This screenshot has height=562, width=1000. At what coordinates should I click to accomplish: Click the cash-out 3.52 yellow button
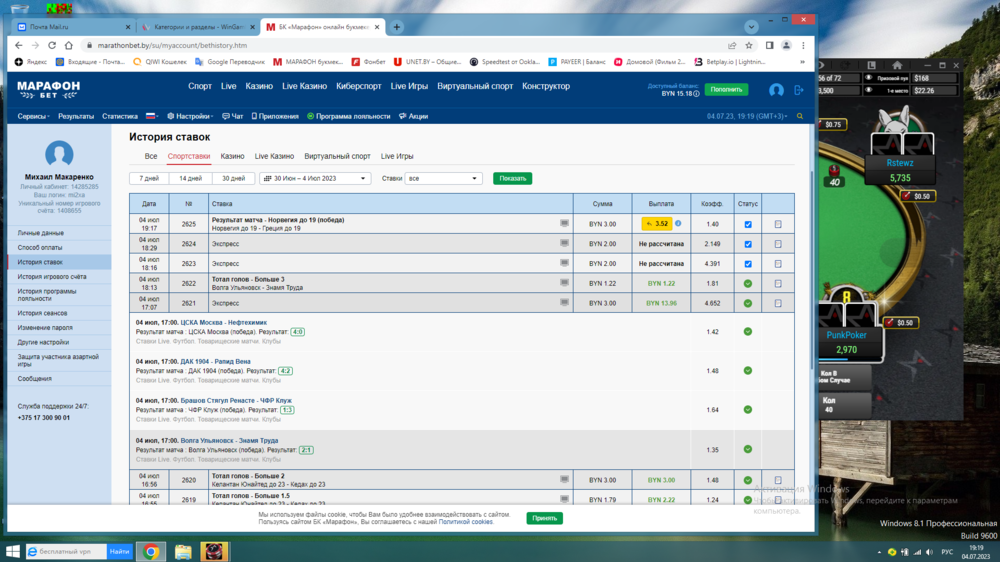coord(656,224)
